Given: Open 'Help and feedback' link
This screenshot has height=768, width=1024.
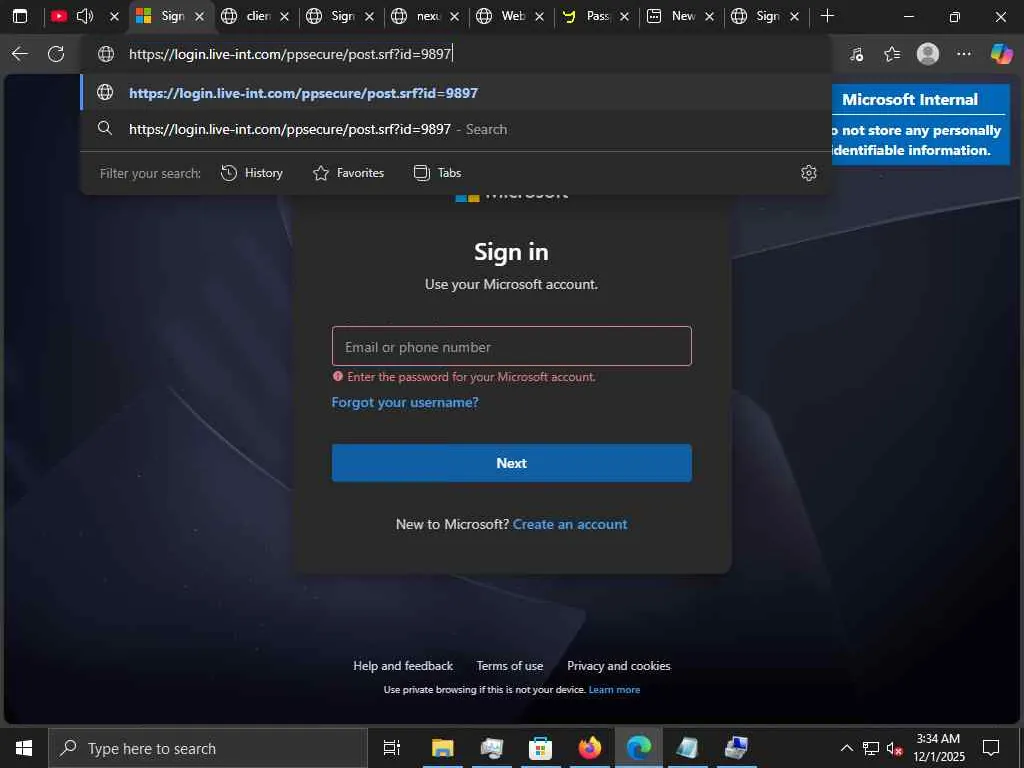Looking at the screenshot, I should (x=403, y=666).
